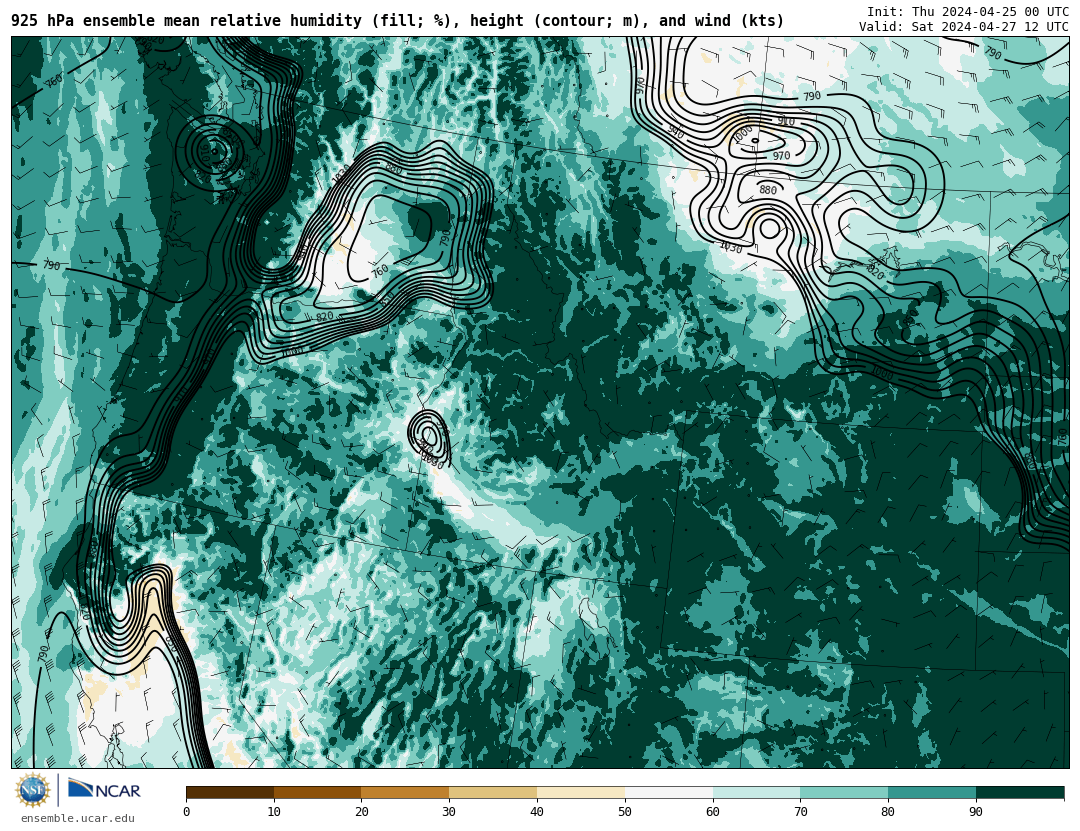The width and height of the screenshot is (1080, 831).
Task: Pick the 60–70% pale teal colorbar swatch
Action: (x=756, y=792)
